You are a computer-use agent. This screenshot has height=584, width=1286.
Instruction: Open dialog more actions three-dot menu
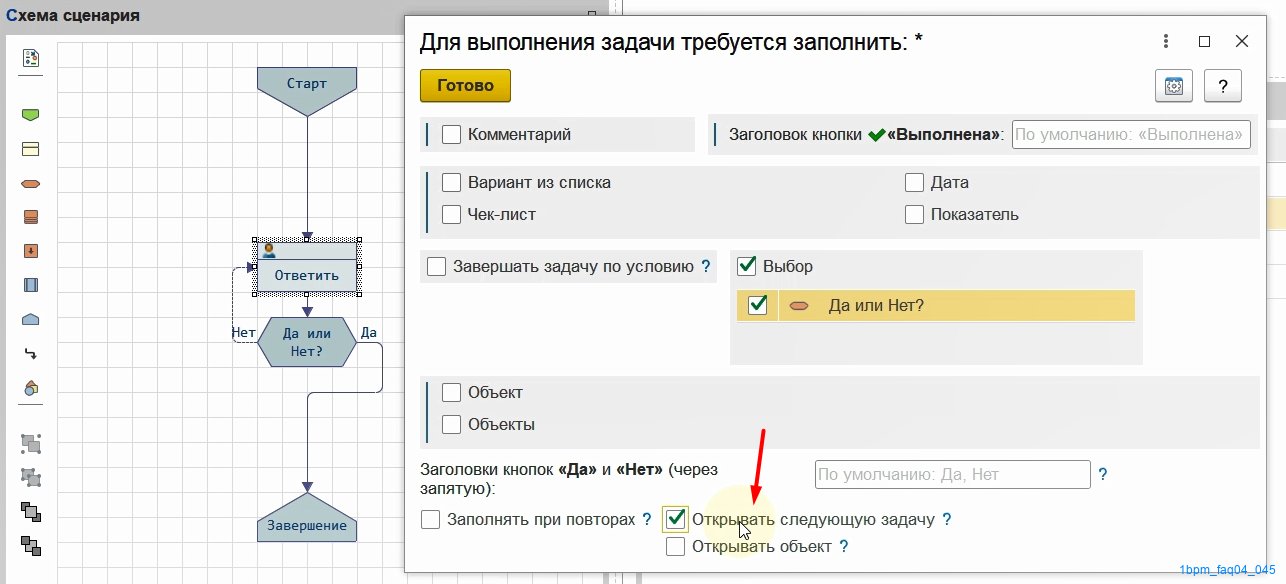coord(1166,41)
